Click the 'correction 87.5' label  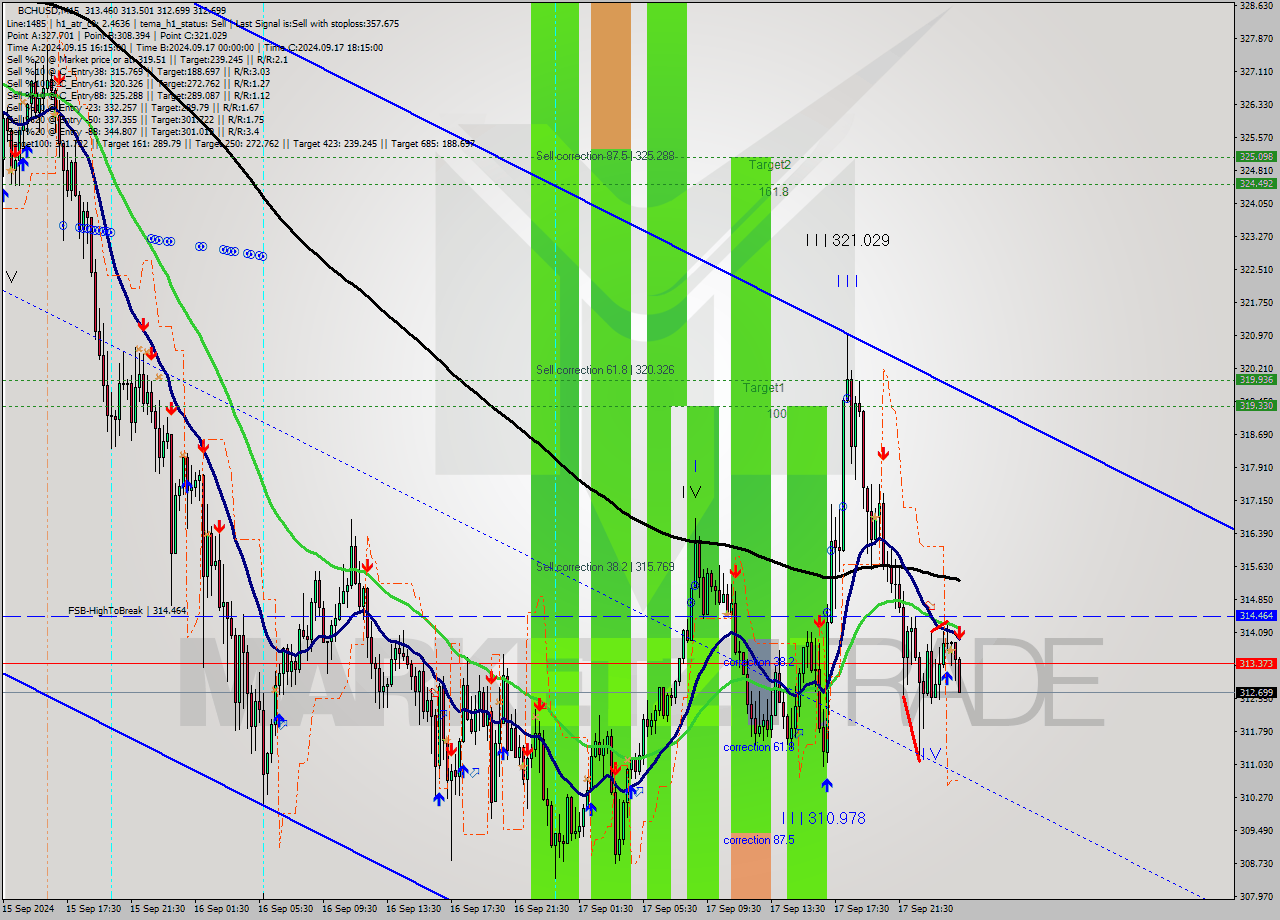[x=759, y=840]
